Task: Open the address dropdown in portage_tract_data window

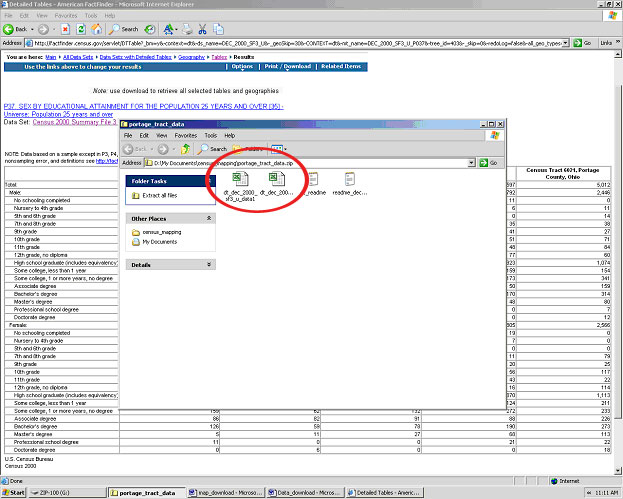Action: coord(471,163)
